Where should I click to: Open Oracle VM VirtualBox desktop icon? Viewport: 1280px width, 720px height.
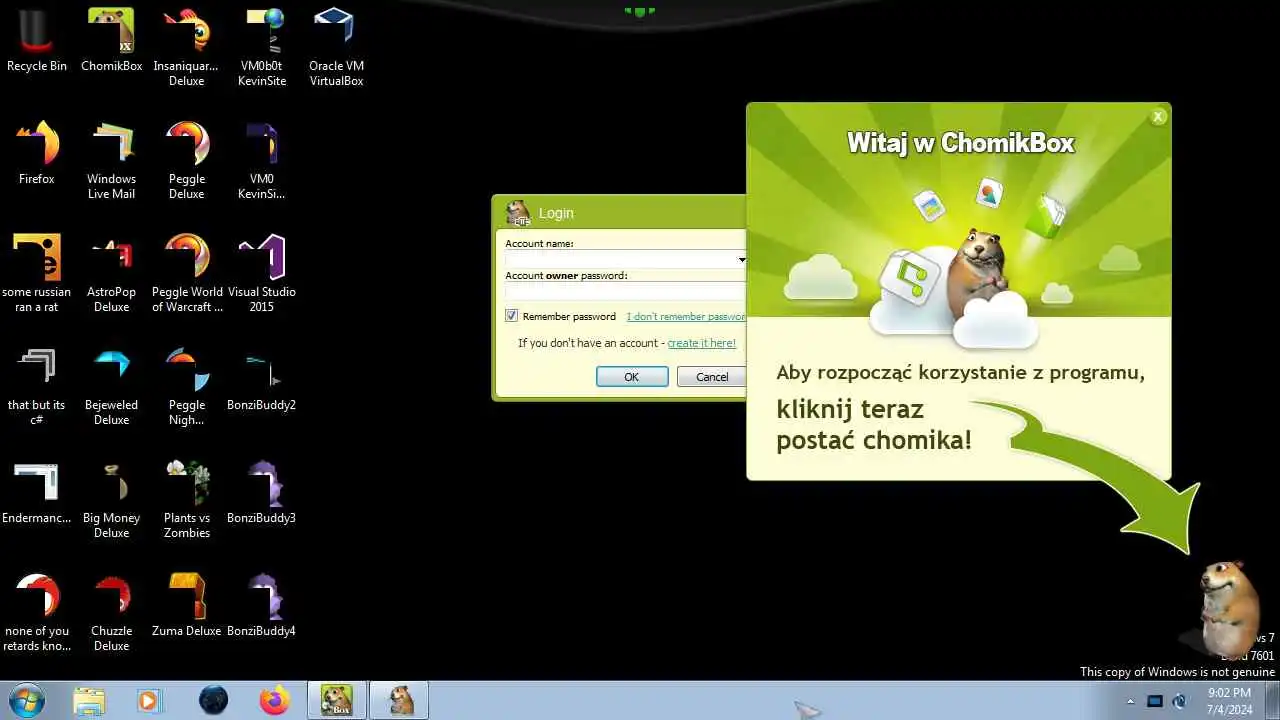[336, 48]
